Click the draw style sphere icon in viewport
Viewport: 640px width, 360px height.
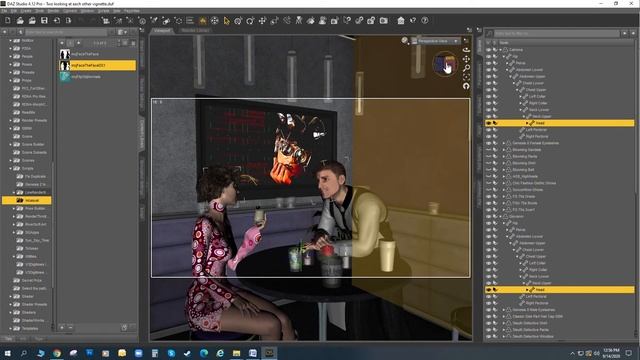click(x=404, y=40)
